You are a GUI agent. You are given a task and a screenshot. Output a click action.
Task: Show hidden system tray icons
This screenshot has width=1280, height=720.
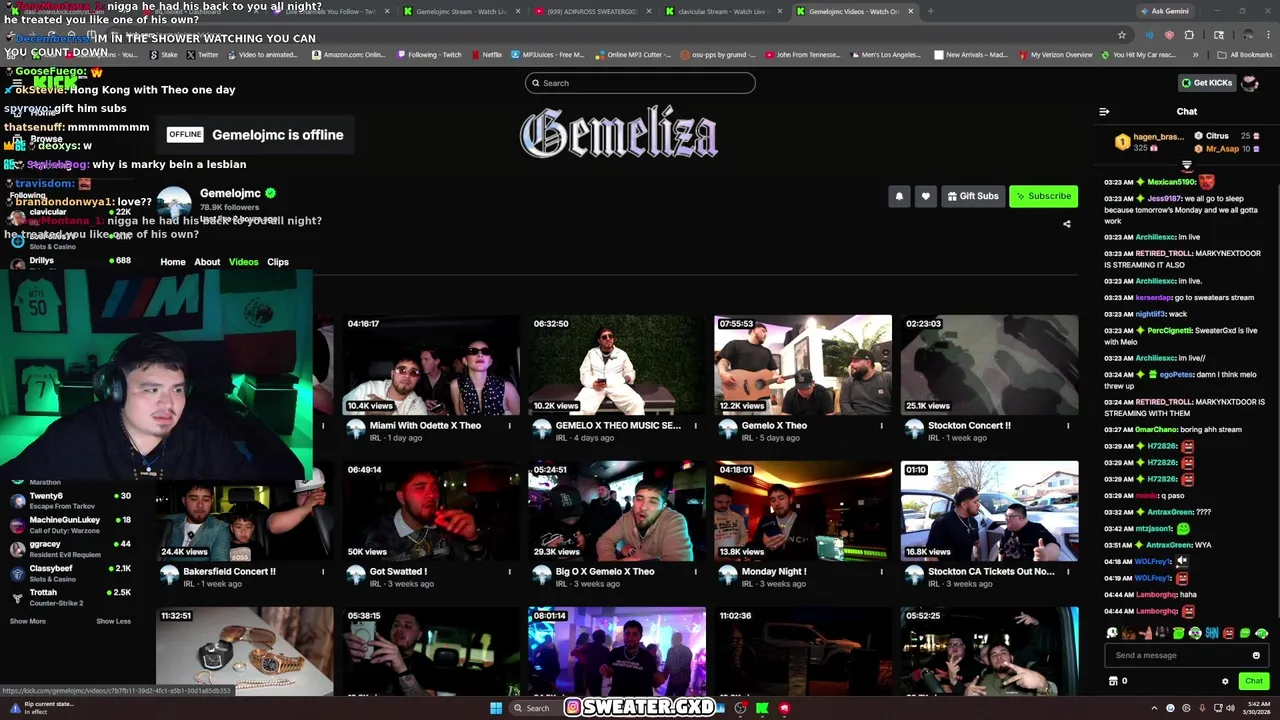(1153, 708)
